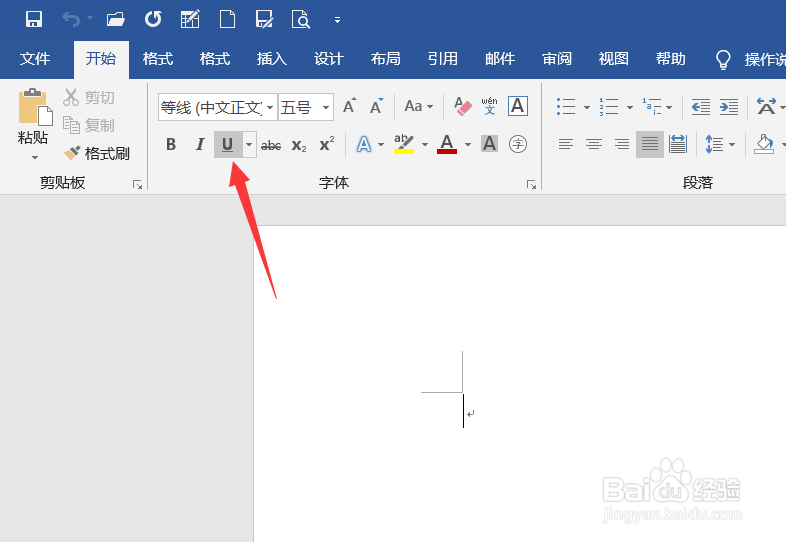This screenshot has height=542, width=786.
Task: Click the Enclosed Characters 字 circle icon
Action: 518,144
